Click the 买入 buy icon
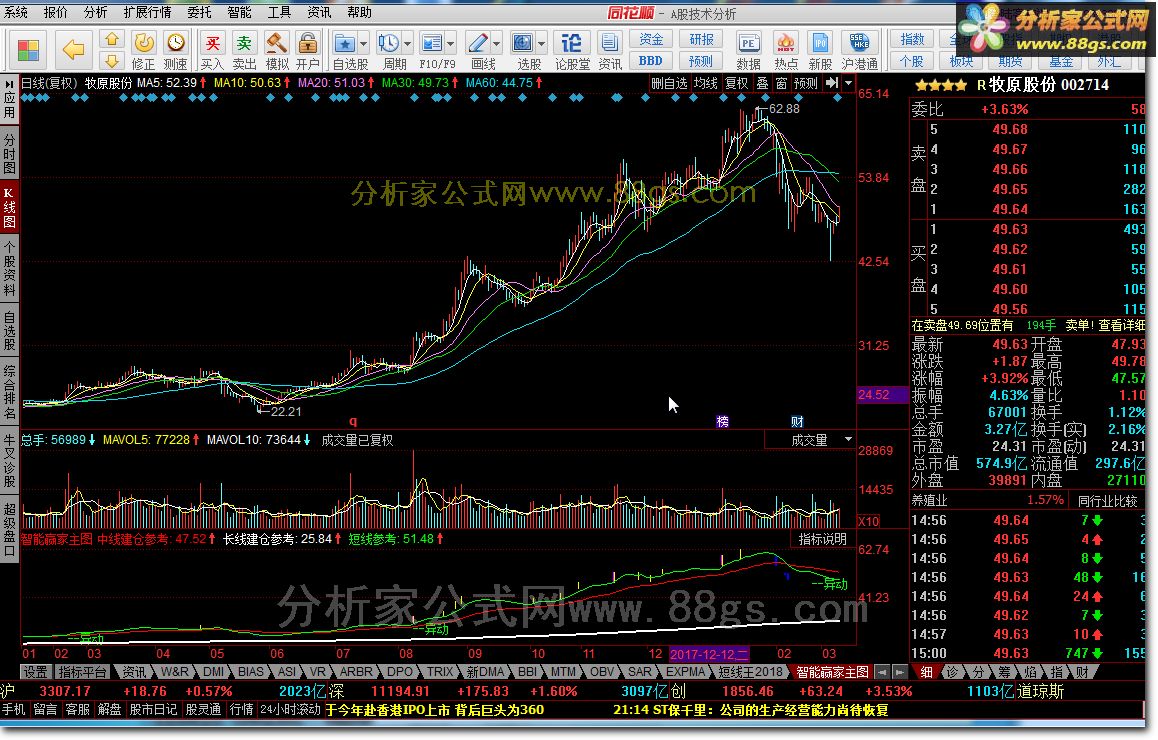The image size is (1158, 740). point(212,43)
